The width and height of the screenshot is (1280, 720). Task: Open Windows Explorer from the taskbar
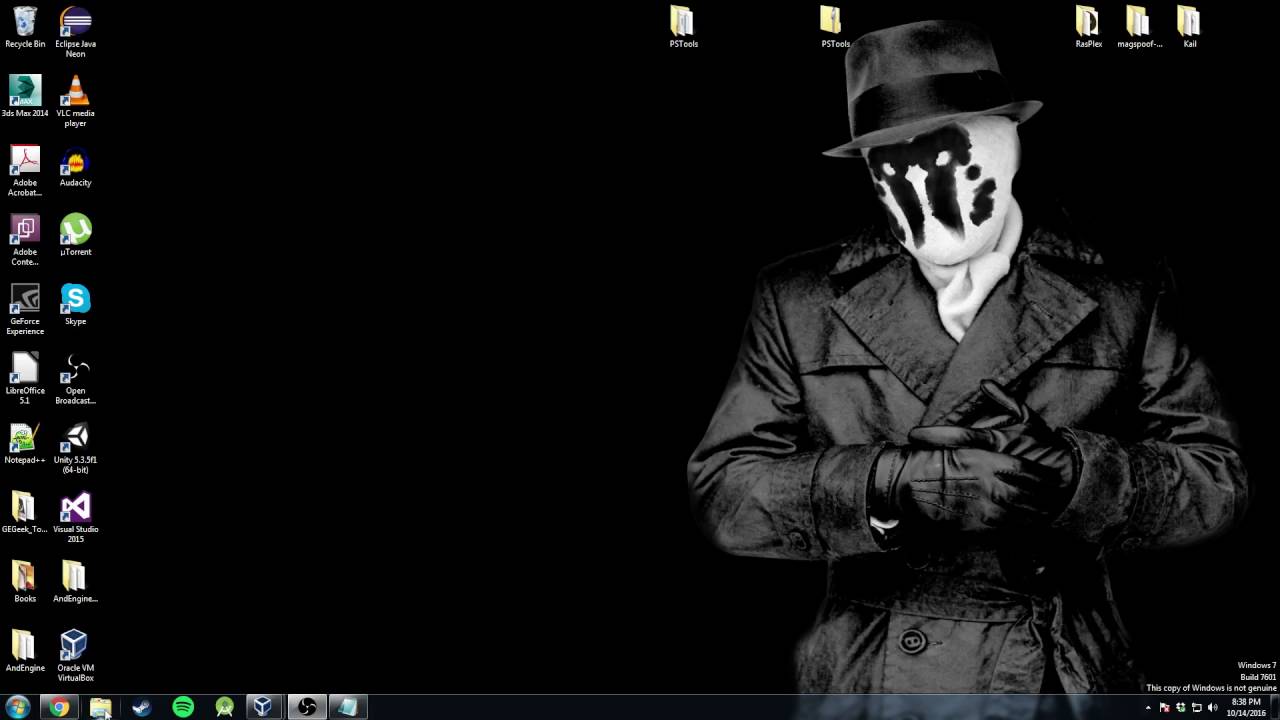coord(101,707)
